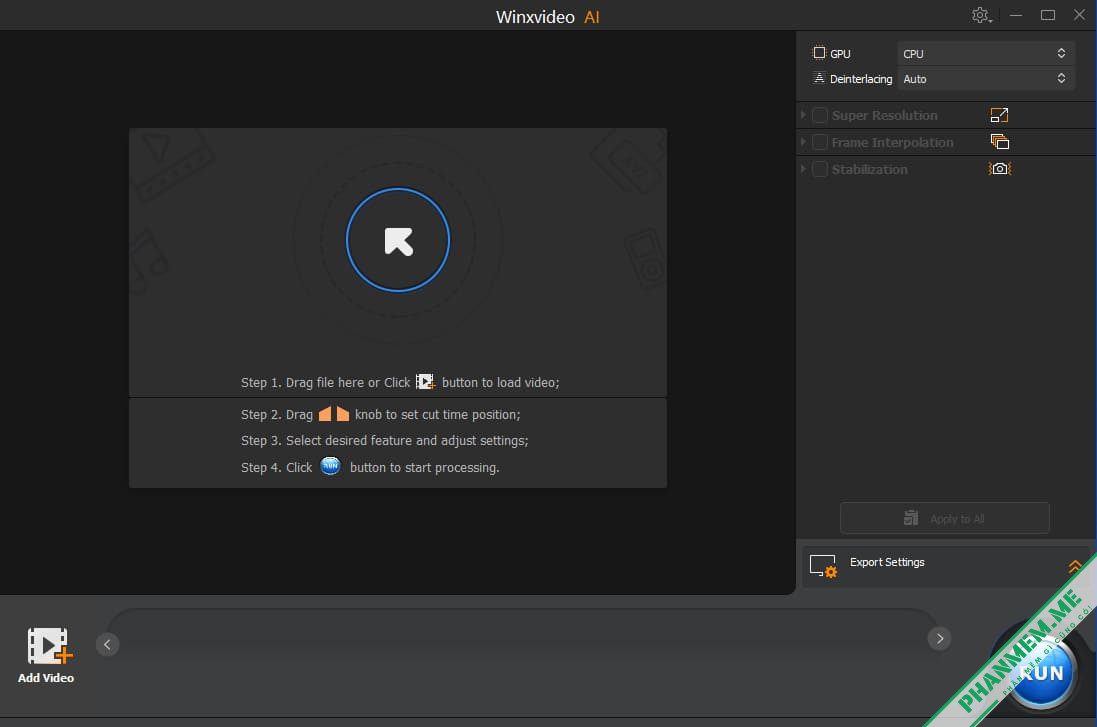Screen dimensions: 1097x727
Task: Click the left arrow of the video list
Action: [107, 644]
